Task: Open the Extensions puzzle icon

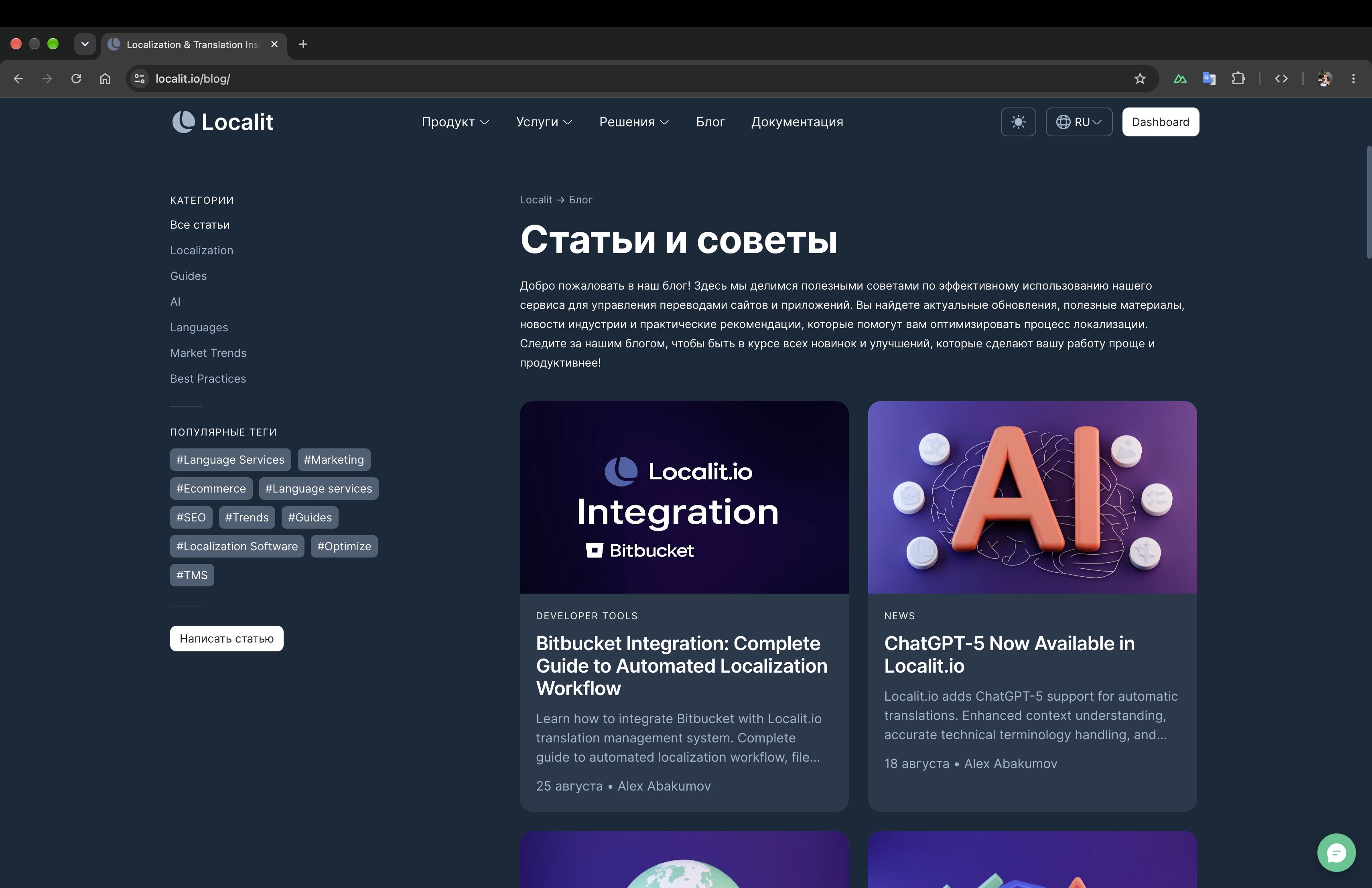Action: pyautogui.click(x=1238, y=78)
